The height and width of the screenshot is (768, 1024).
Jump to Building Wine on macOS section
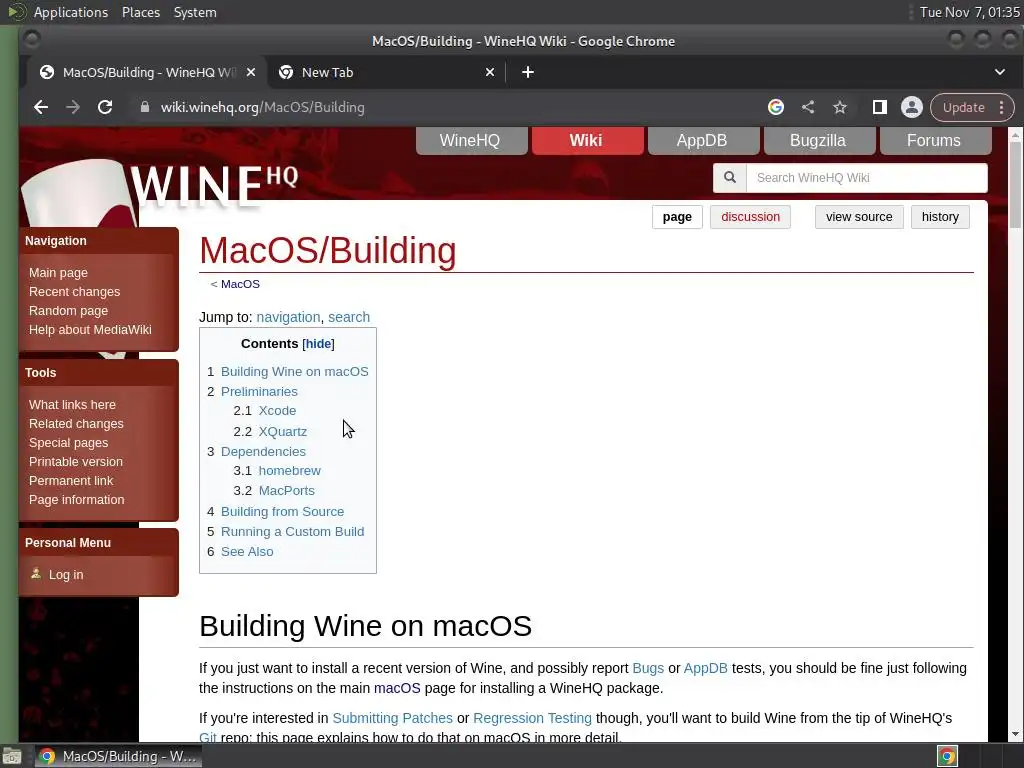(x=295, y=372)
